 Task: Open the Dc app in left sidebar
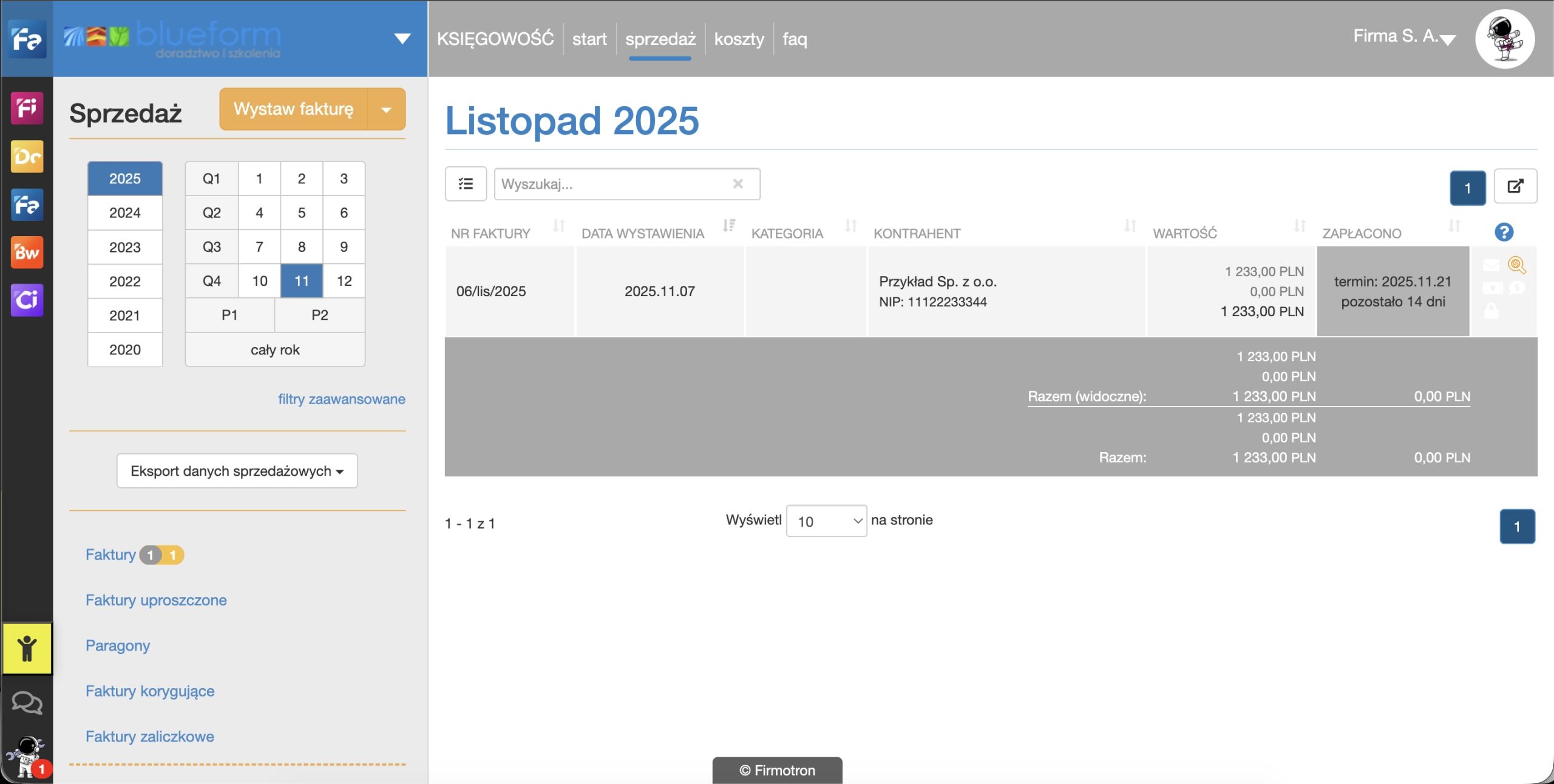27,157
